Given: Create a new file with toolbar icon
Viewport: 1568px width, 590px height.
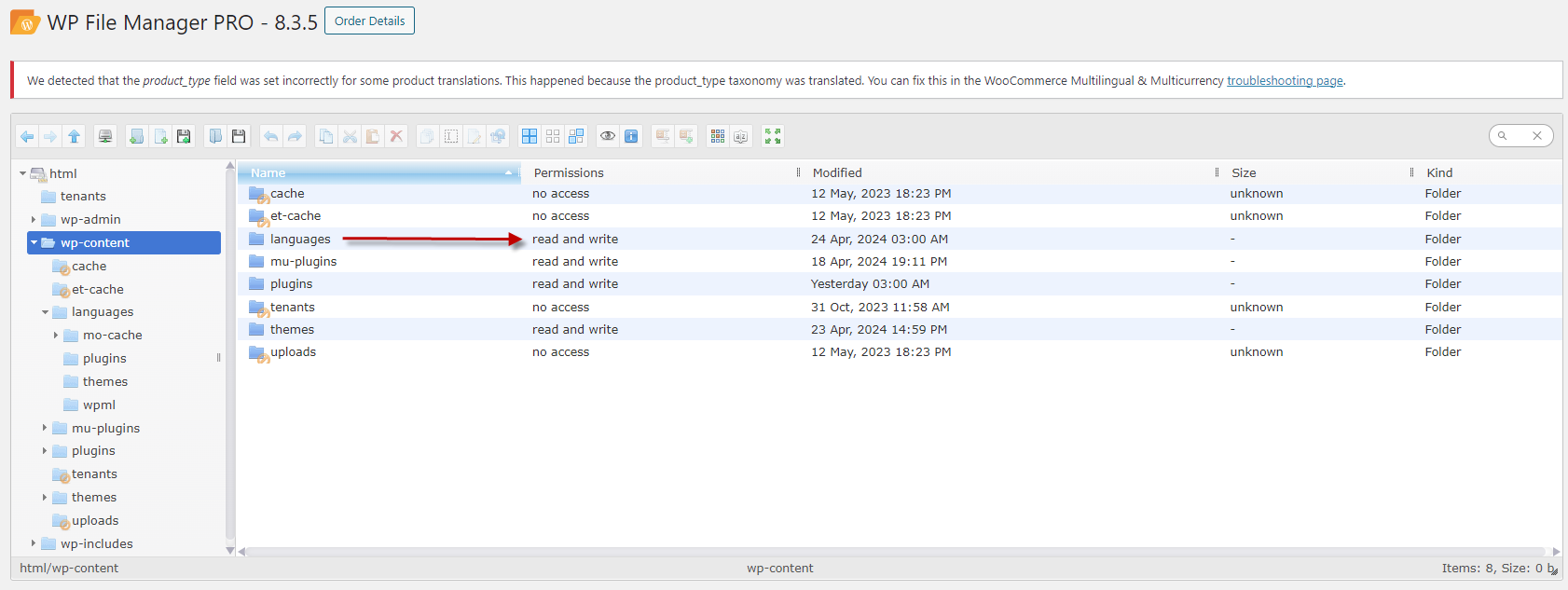Looking at the screenshot, I should (160, 136).
